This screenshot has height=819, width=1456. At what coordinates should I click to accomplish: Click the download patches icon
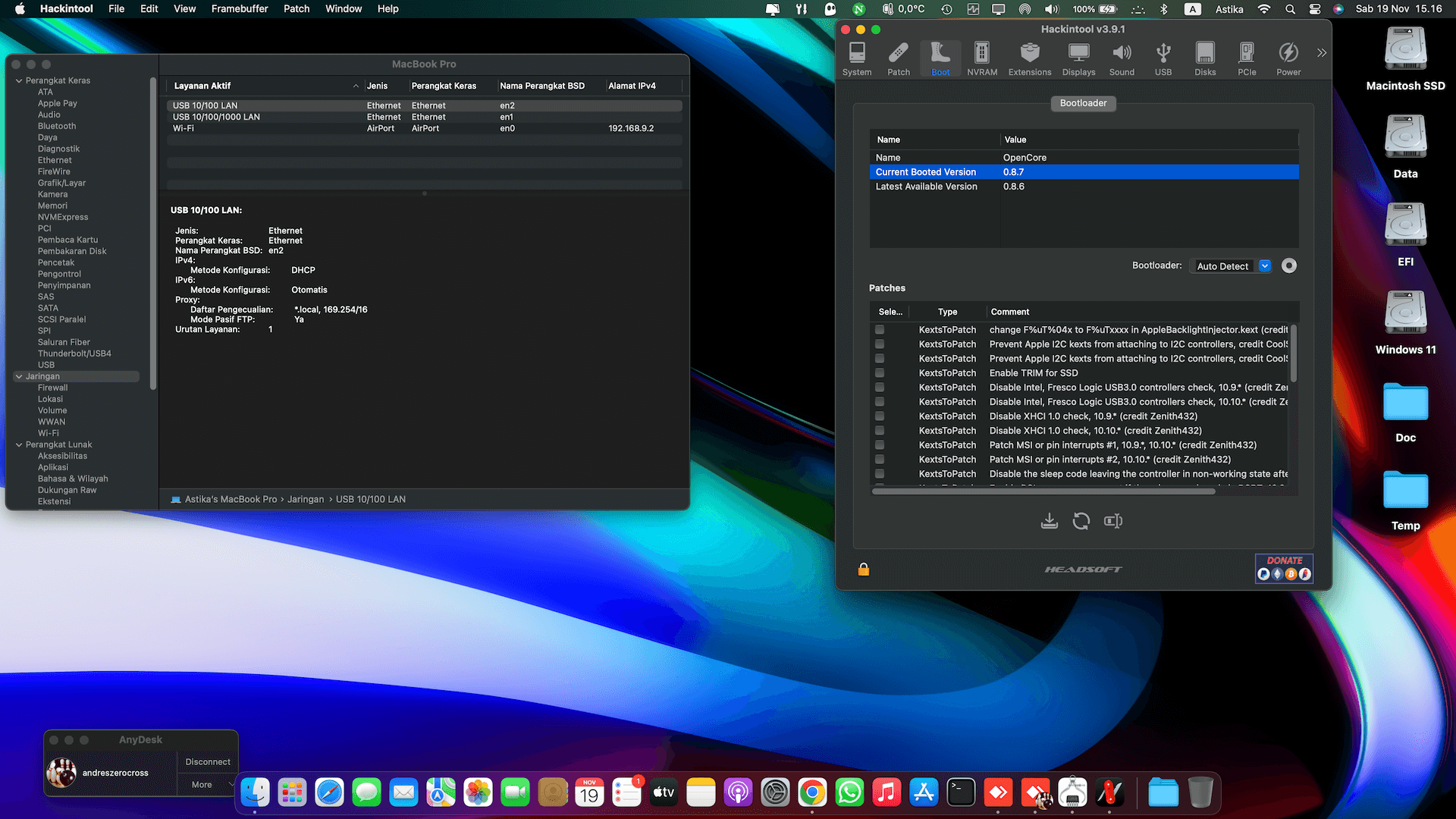[1050, 521]
